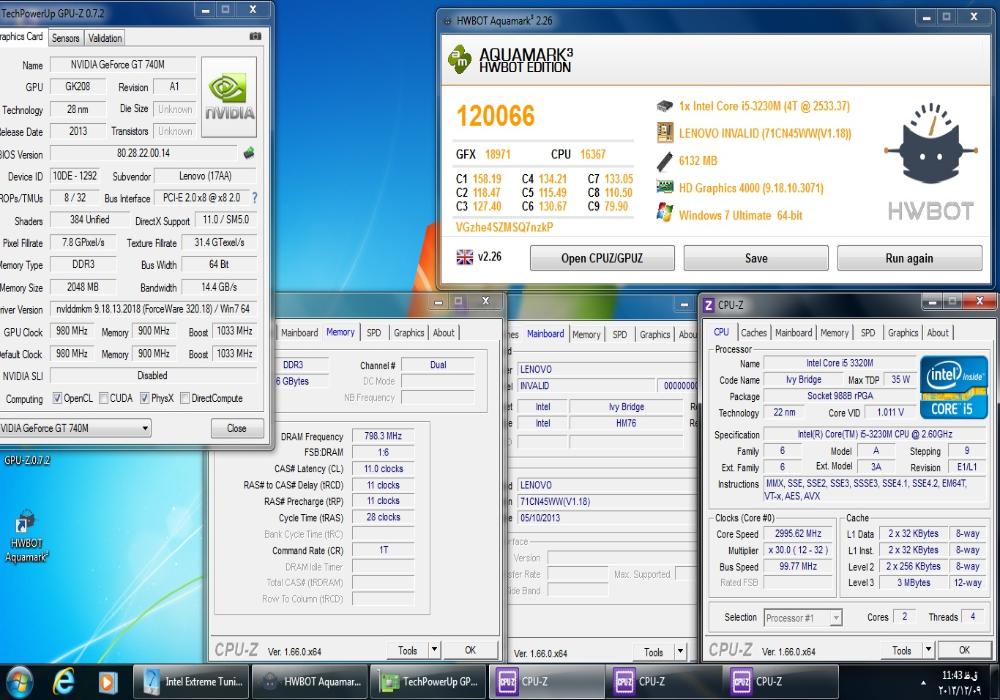1000x700 pixels.
Task: Click the Run again button
Action: click(909, 258)
